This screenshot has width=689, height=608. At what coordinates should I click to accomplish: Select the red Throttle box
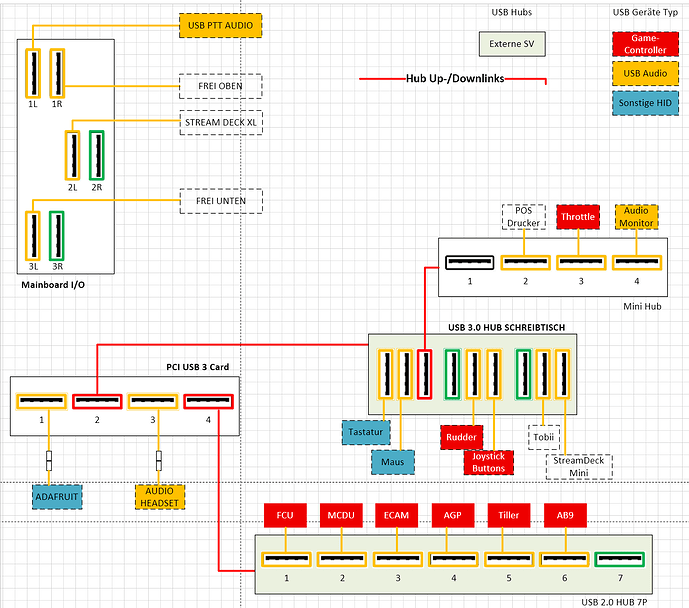coord(578,217)
